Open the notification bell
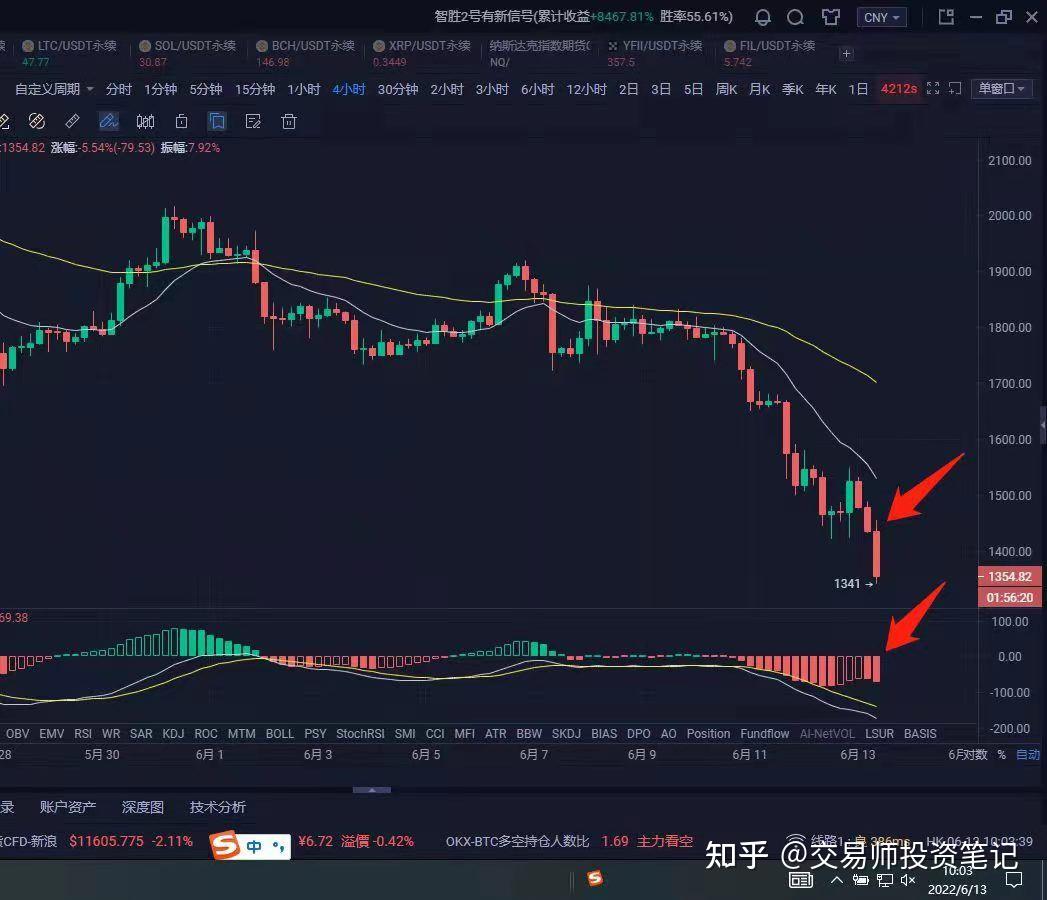The width and height of the screenshot is (1047, 900). pyautogui.click(x=763, y=17)
